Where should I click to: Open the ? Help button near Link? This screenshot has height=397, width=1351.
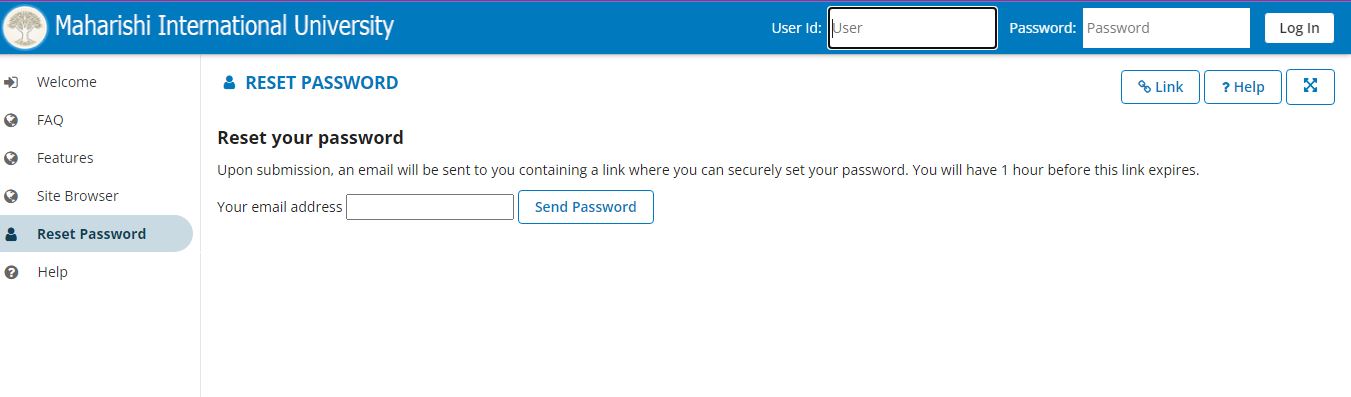point(1243,87)
